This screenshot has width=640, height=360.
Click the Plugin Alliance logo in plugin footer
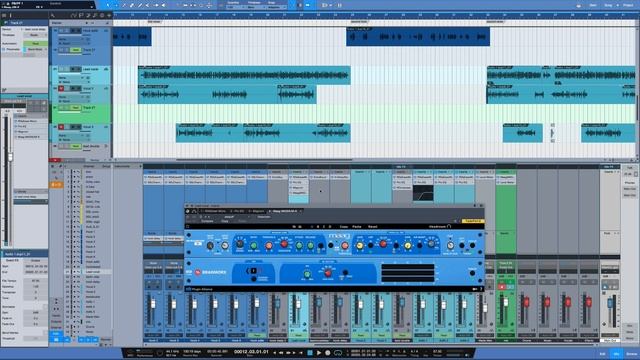coord(200,289)
